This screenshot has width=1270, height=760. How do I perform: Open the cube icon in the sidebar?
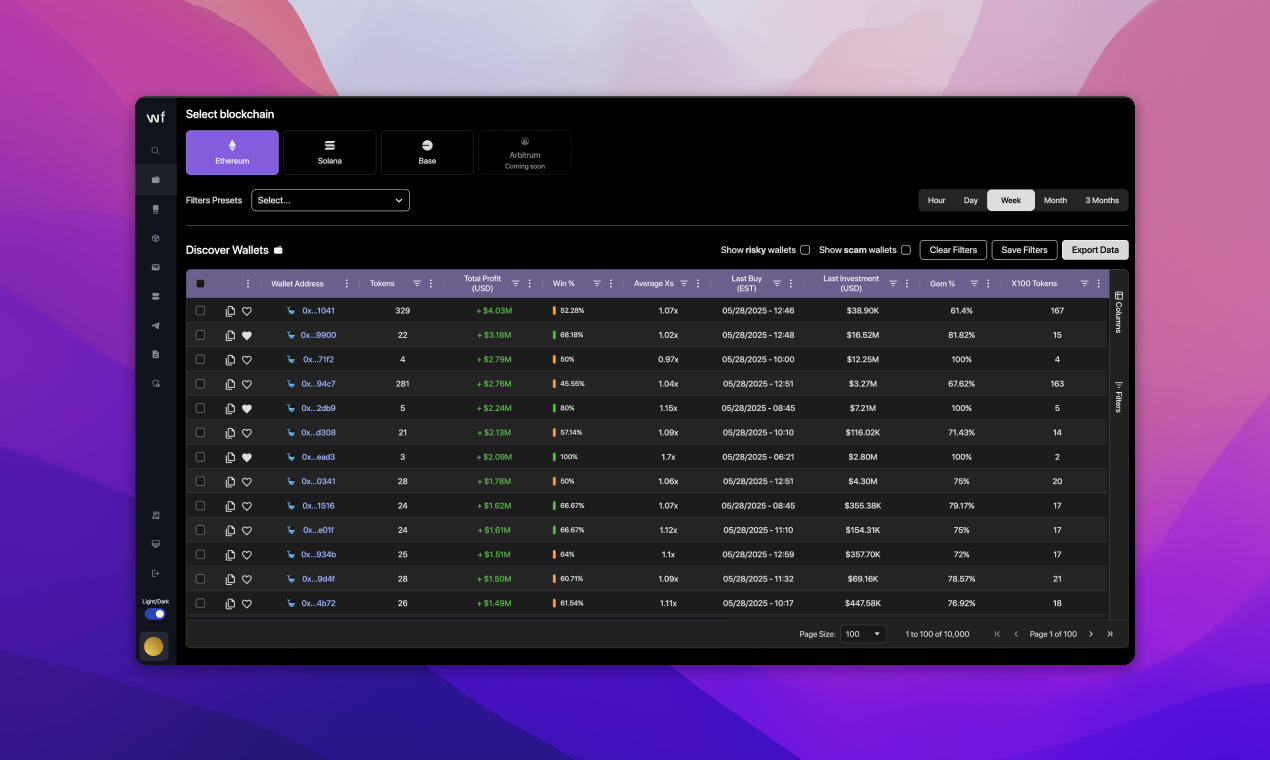[x=155, y=238]
